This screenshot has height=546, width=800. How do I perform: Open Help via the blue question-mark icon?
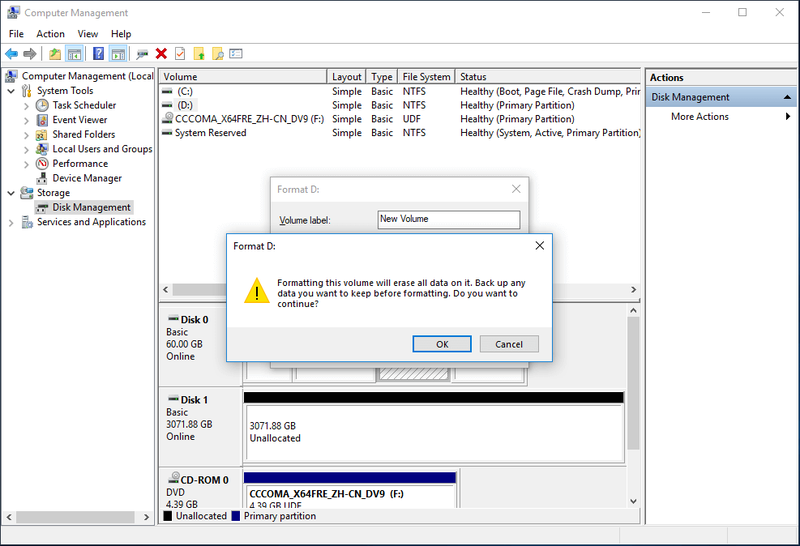98,54
